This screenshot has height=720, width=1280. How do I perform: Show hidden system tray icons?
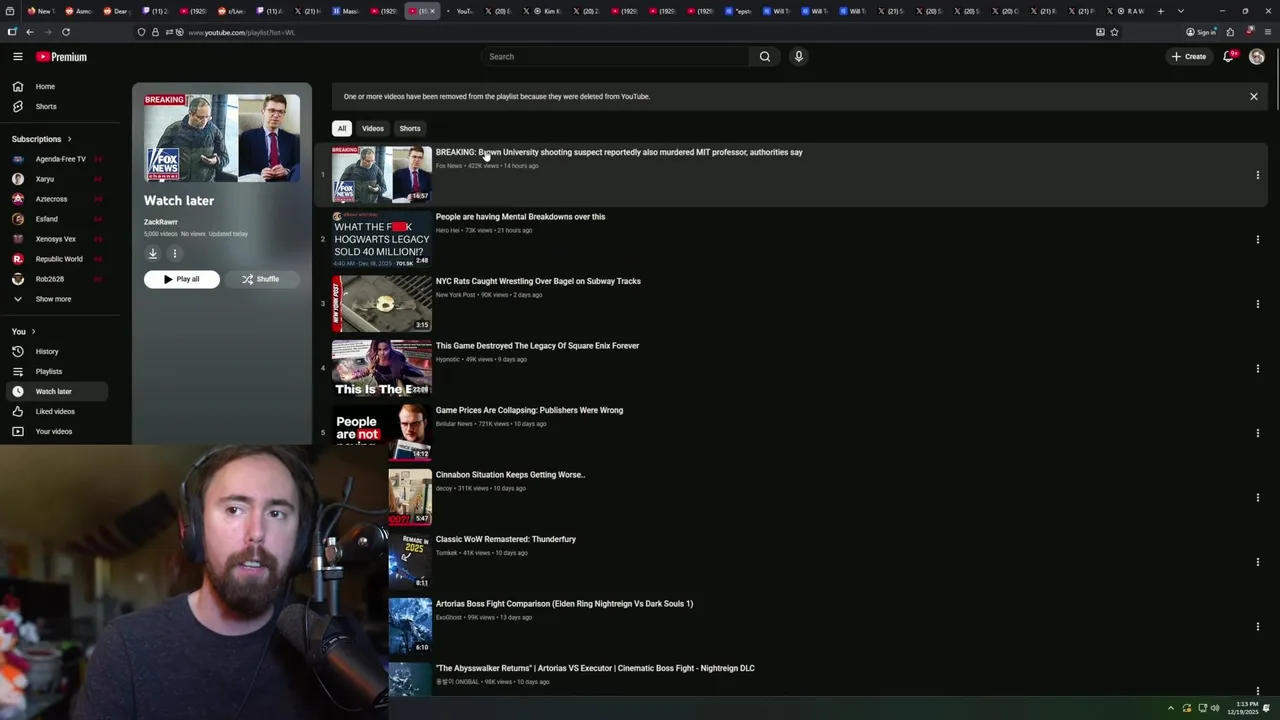pyautogui.click(x=1171, y=708)
